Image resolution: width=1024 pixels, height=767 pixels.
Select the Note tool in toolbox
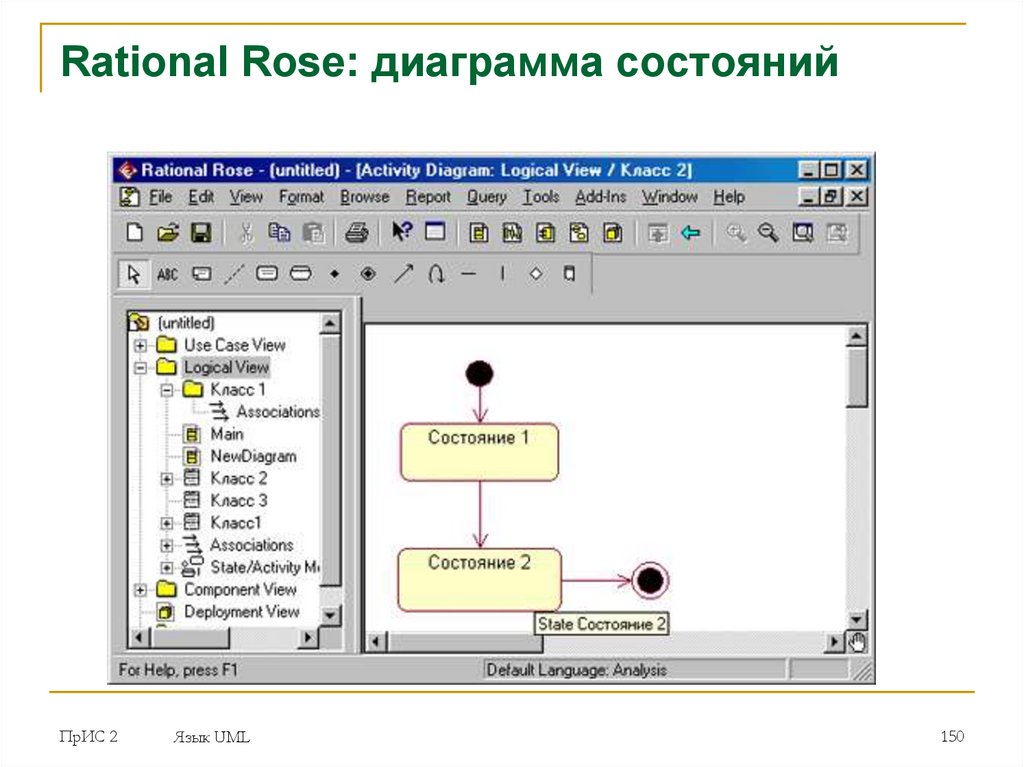[201, 274]
